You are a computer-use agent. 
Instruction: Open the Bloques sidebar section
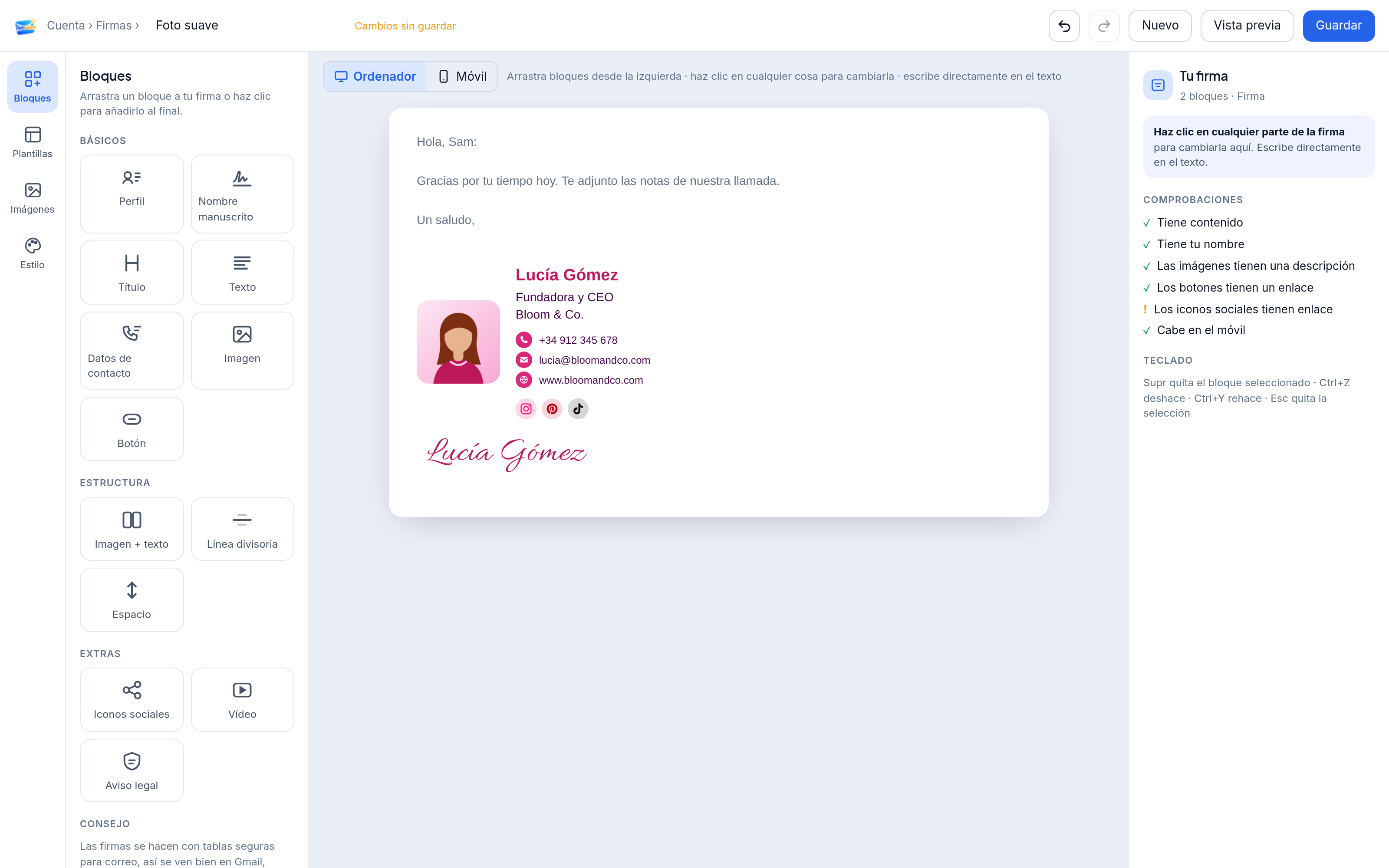33,87
